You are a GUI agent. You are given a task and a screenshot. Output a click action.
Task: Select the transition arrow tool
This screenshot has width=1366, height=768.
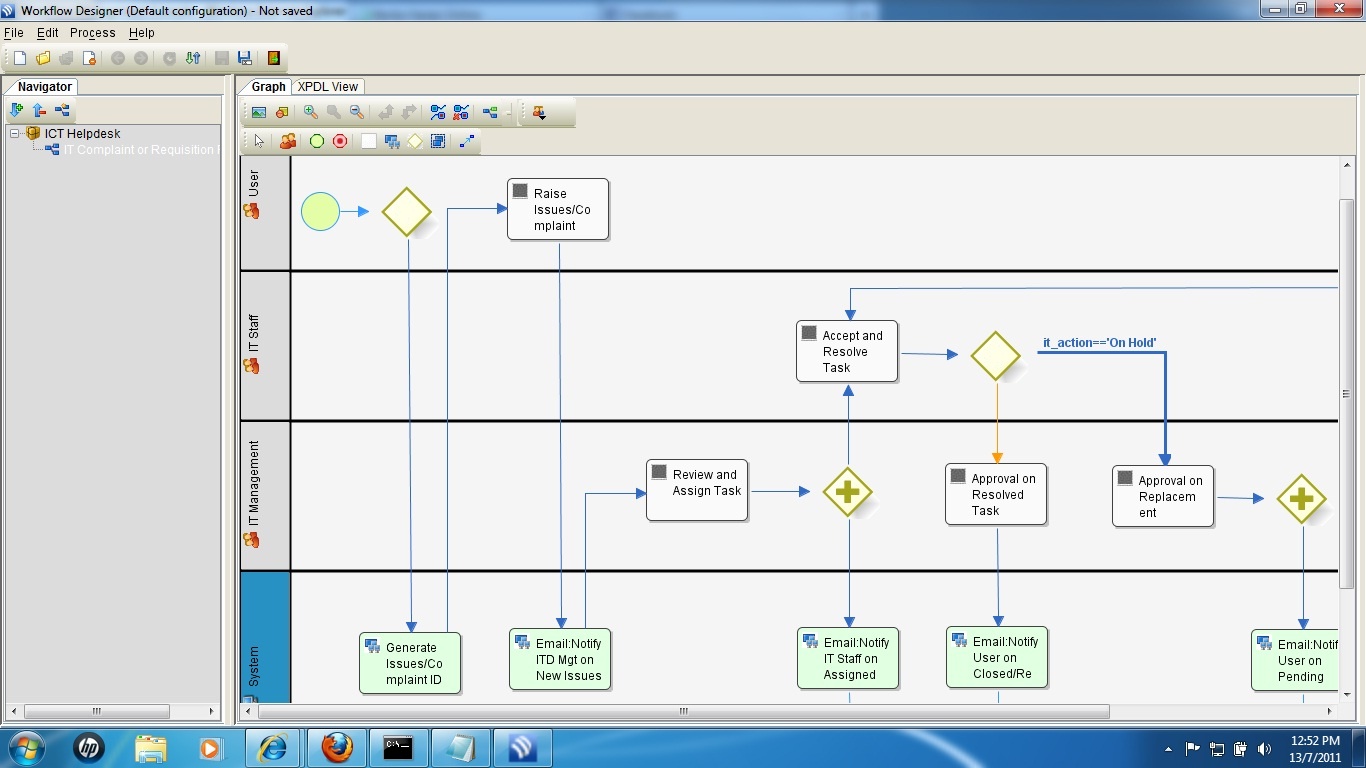466,142
